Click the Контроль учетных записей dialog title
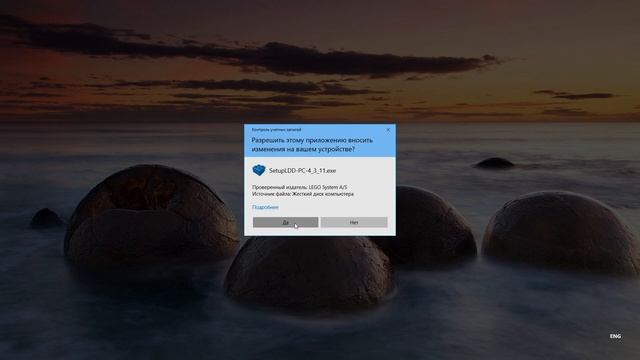 [x=276, y=129]
